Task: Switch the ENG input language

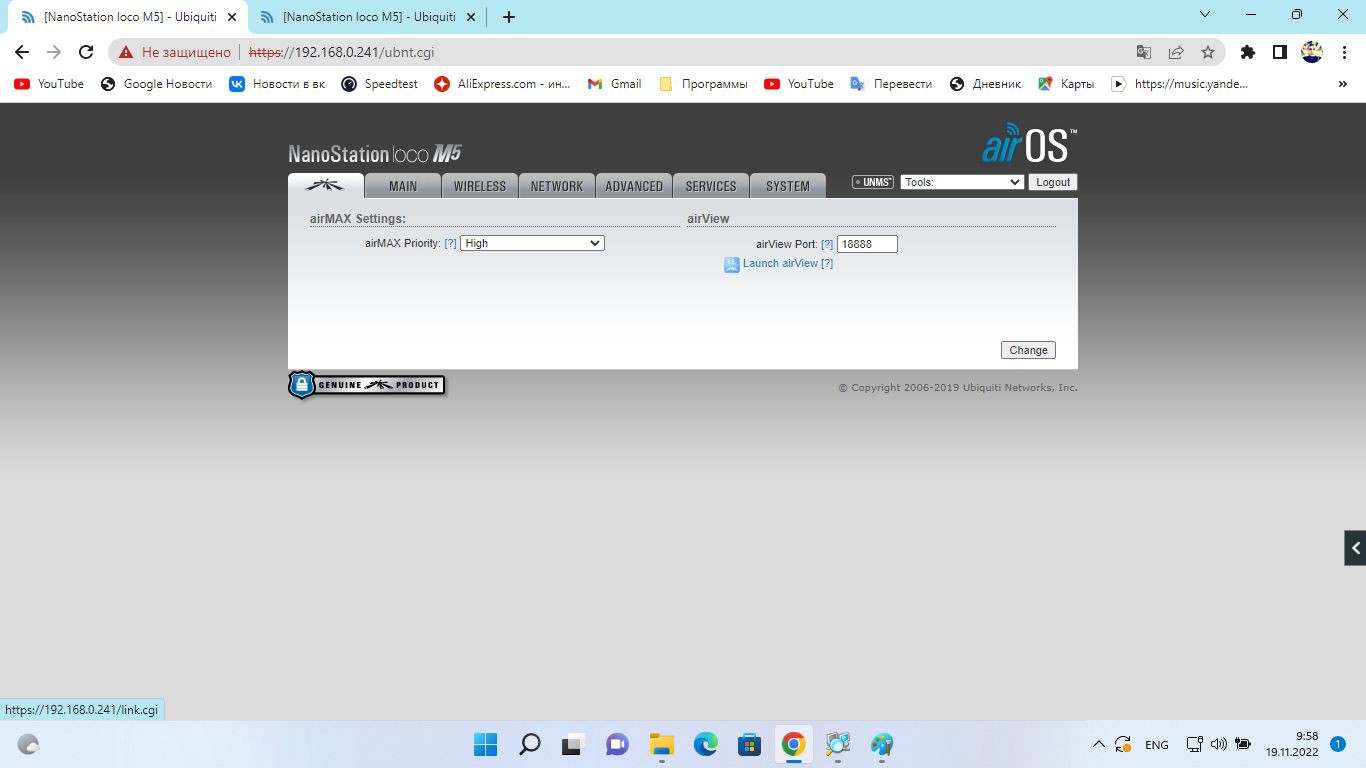Action: pos(1156,745)
